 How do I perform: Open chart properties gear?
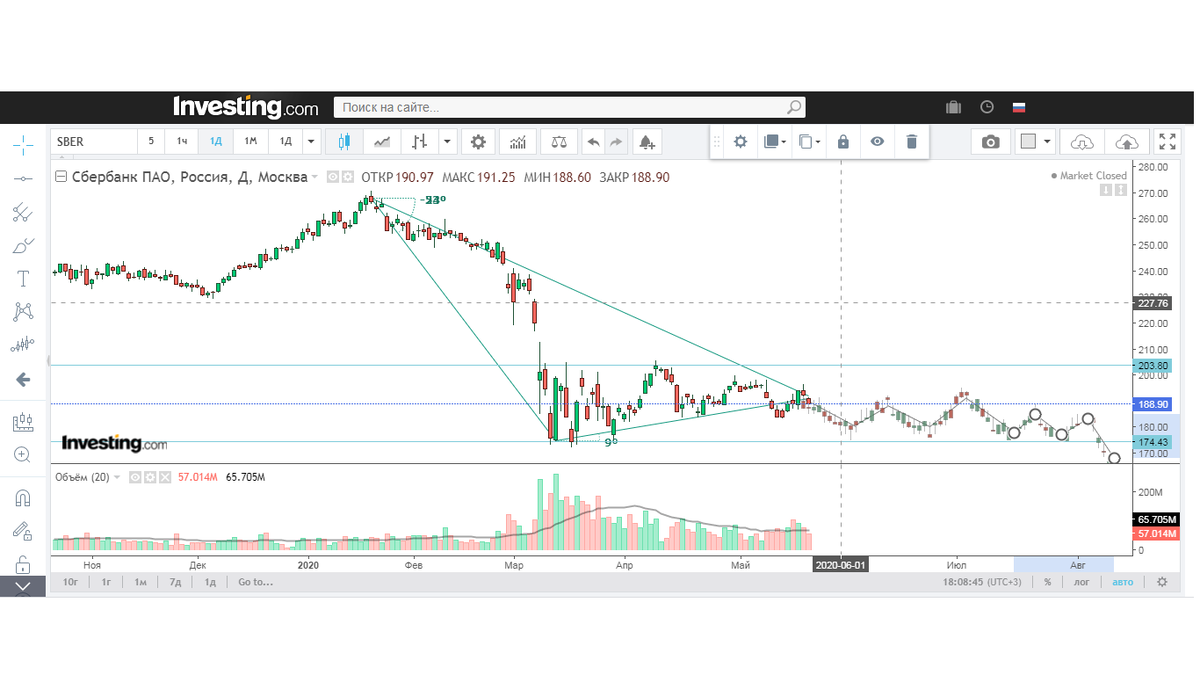pyautogui.click(x=478, y=142)
